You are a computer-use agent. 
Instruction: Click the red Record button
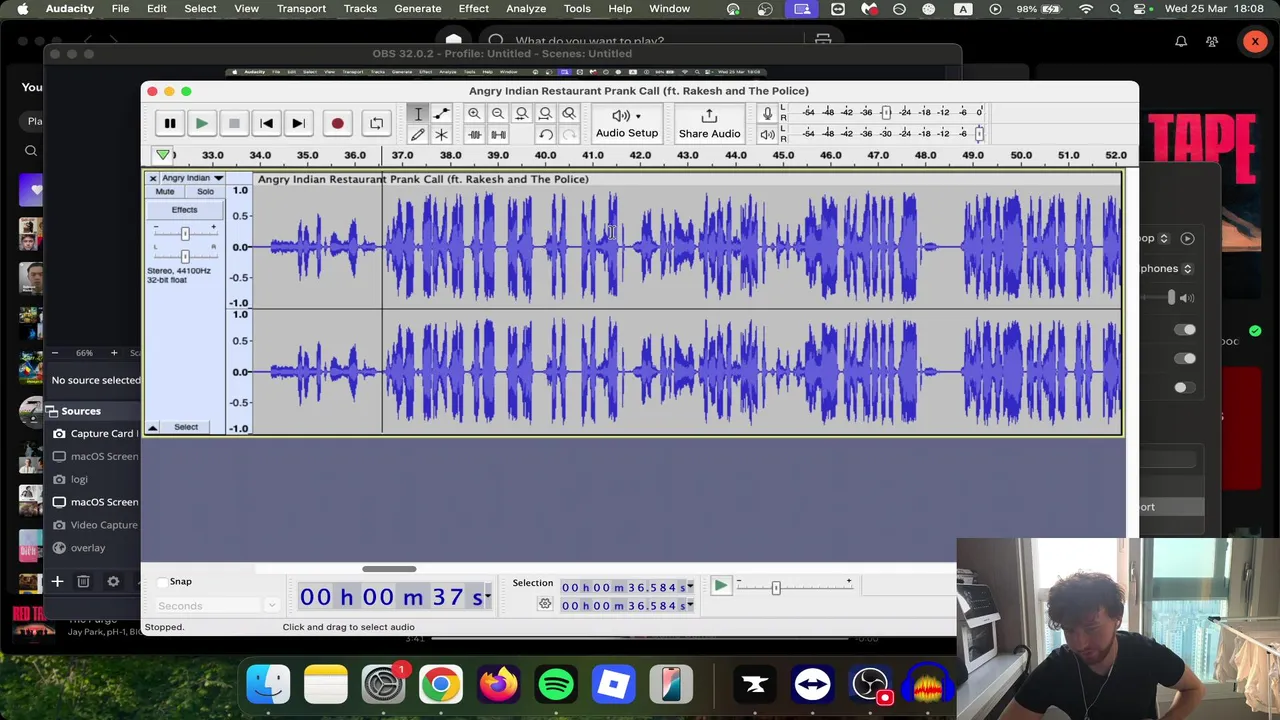337,123
